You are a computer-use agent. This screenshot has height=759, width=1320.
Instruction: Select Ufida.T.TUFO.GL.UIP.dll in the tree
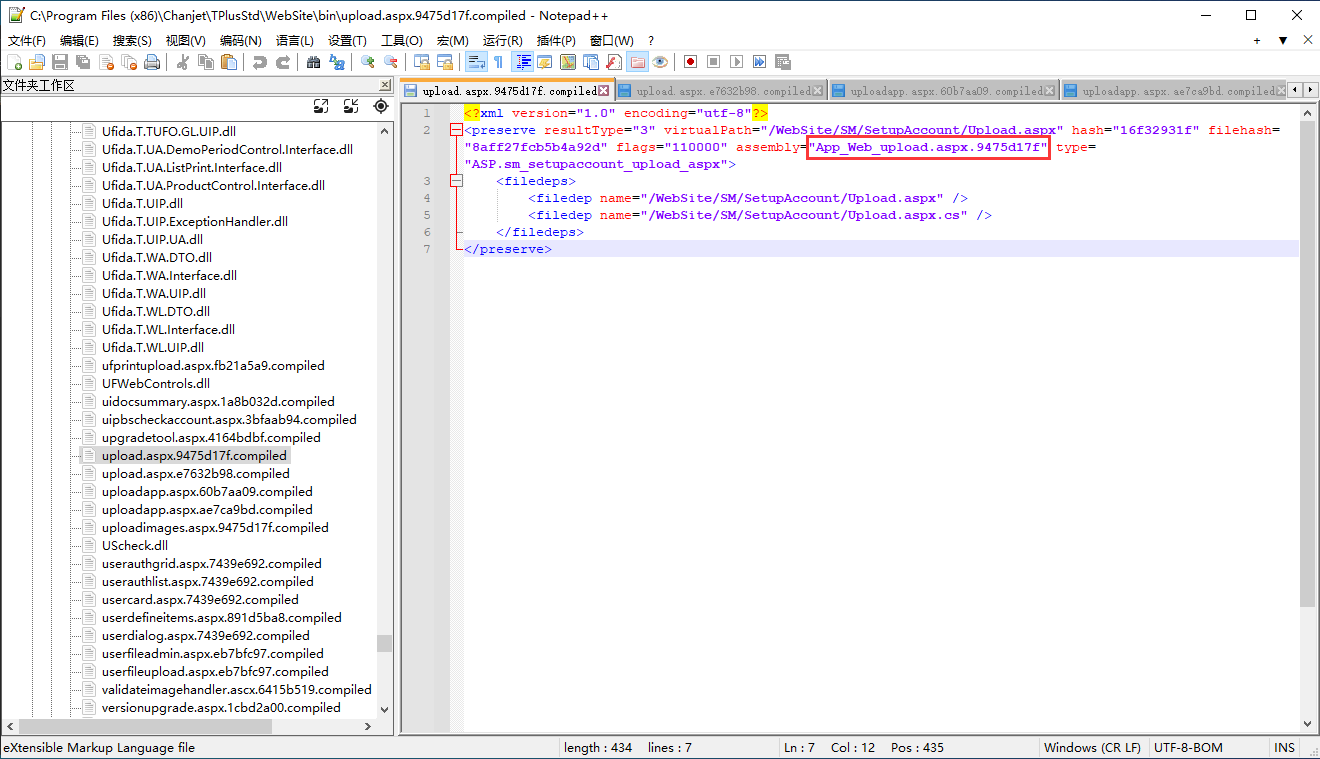pyautogui.click(x=169, y=132)
